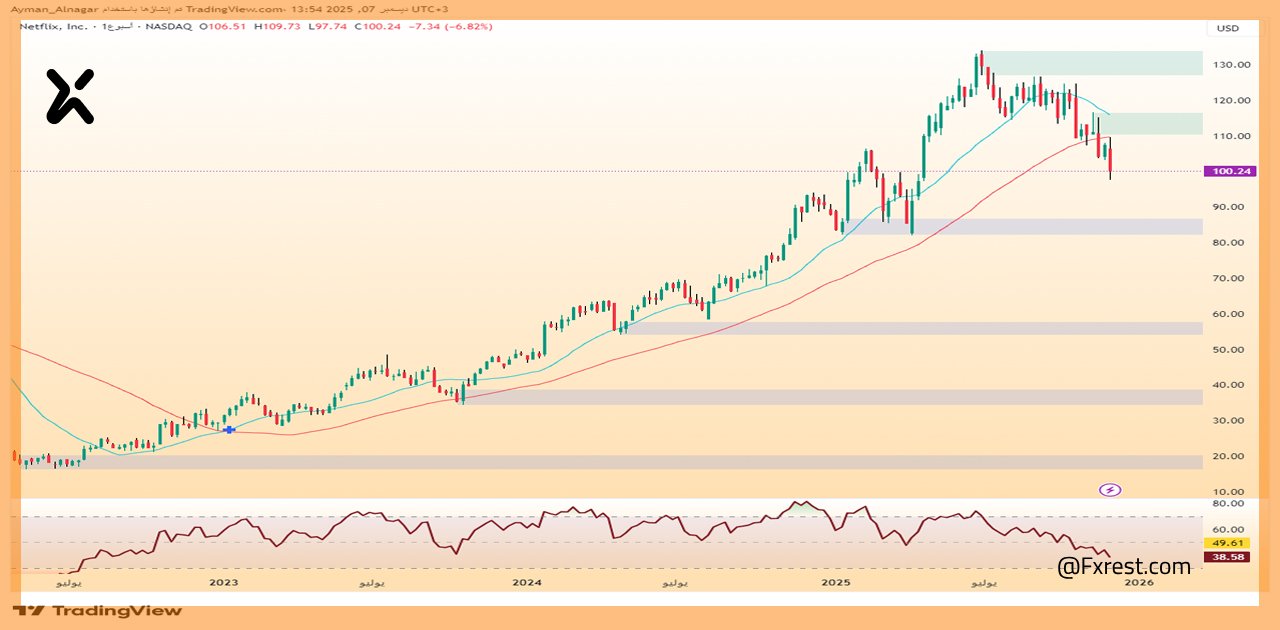The height and width of the screenshot is (630, 1280).
Task: Select the upper green supply zone near 130
Action: click(x=1095, y=63)
